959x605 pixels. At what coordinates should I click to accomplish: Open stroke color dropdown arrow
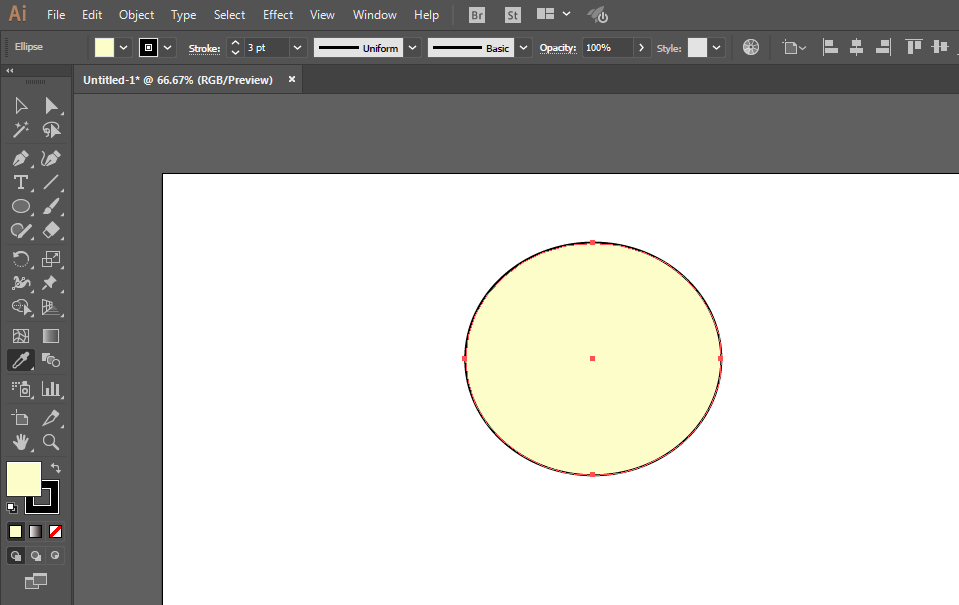tap(168, 48)
